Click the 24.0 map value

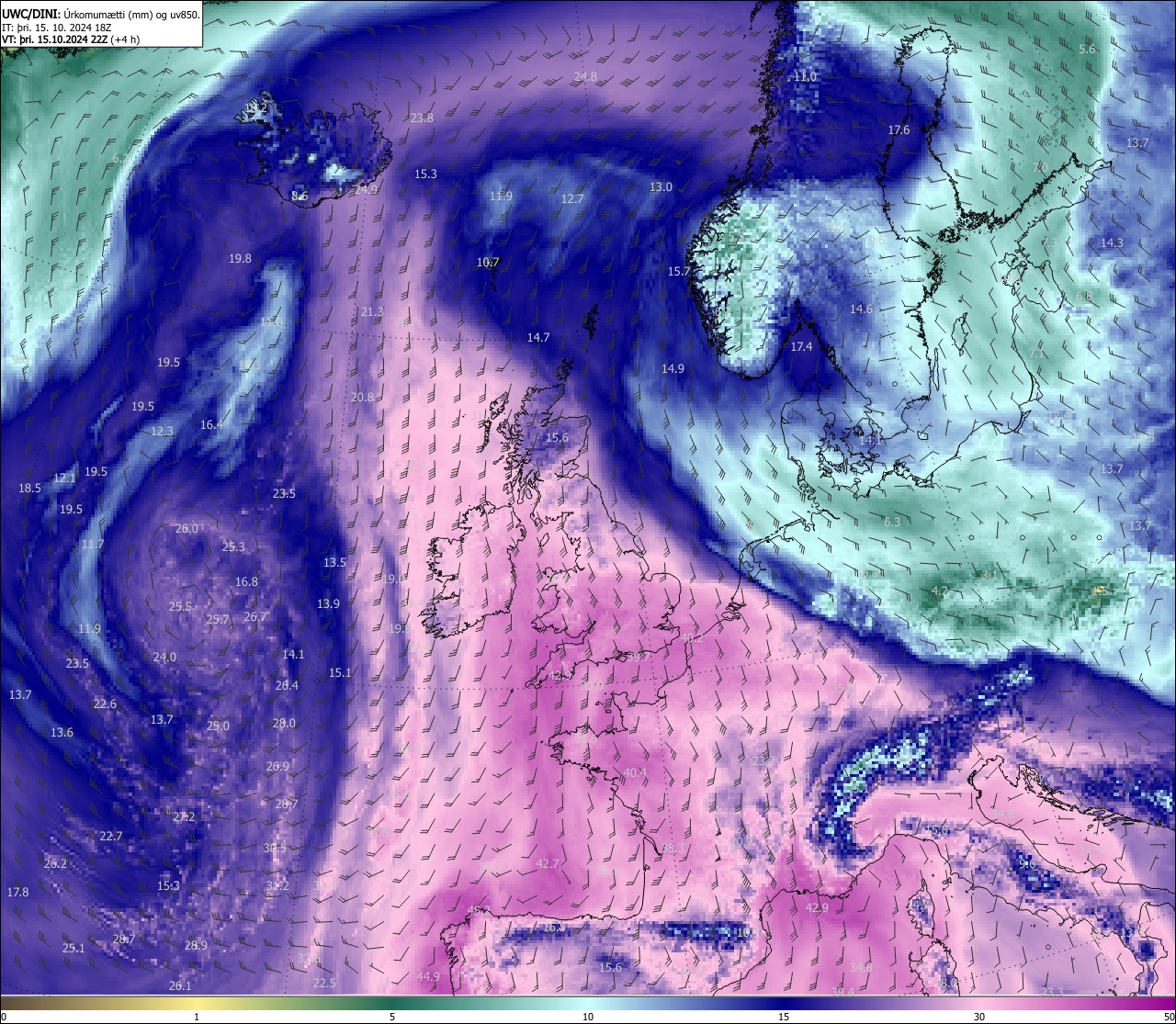pos(164,657)
